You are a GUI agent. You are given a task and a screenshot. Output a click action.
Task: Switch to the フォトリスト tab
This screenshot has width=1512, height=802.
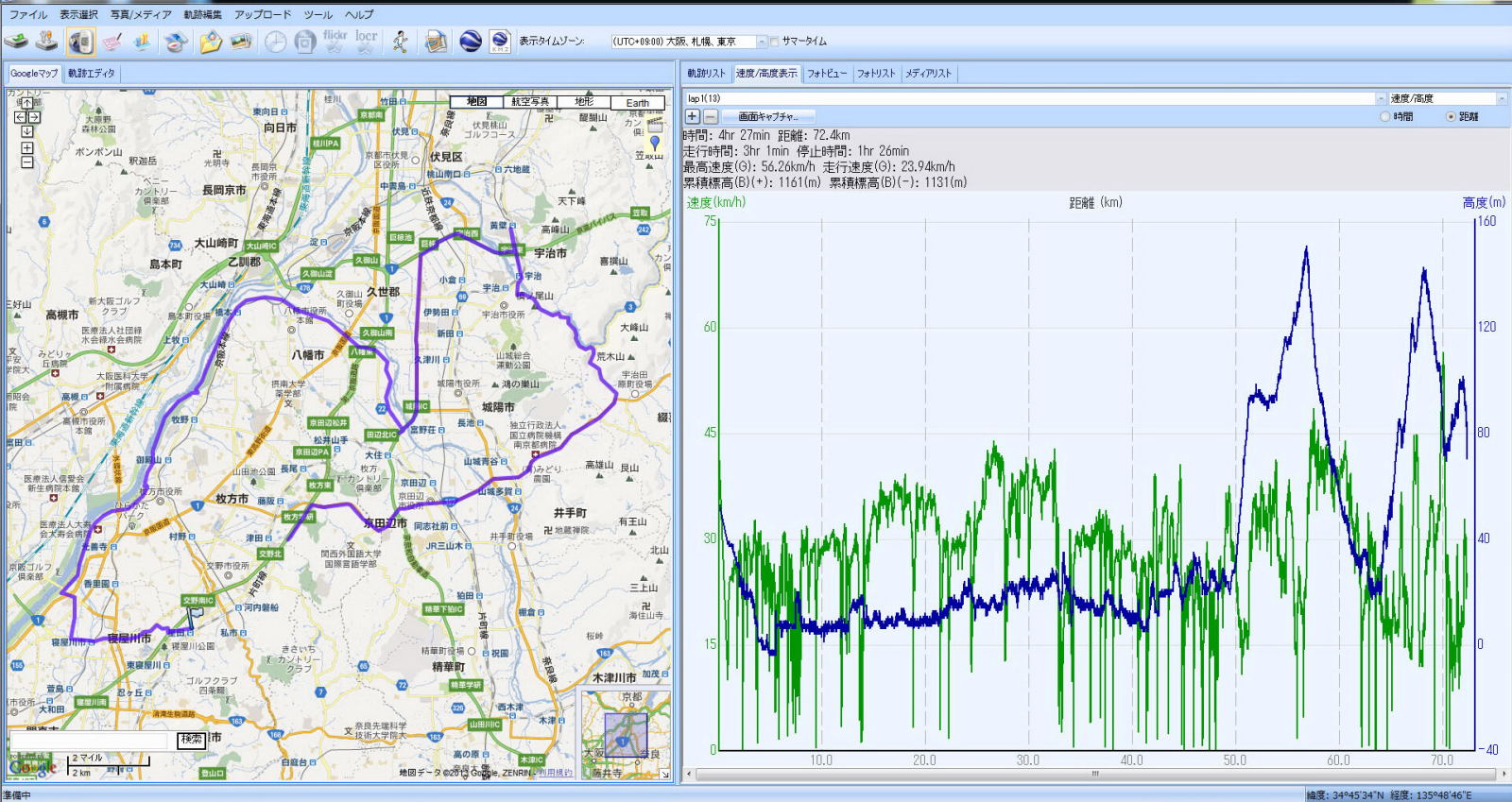[876, 73]
